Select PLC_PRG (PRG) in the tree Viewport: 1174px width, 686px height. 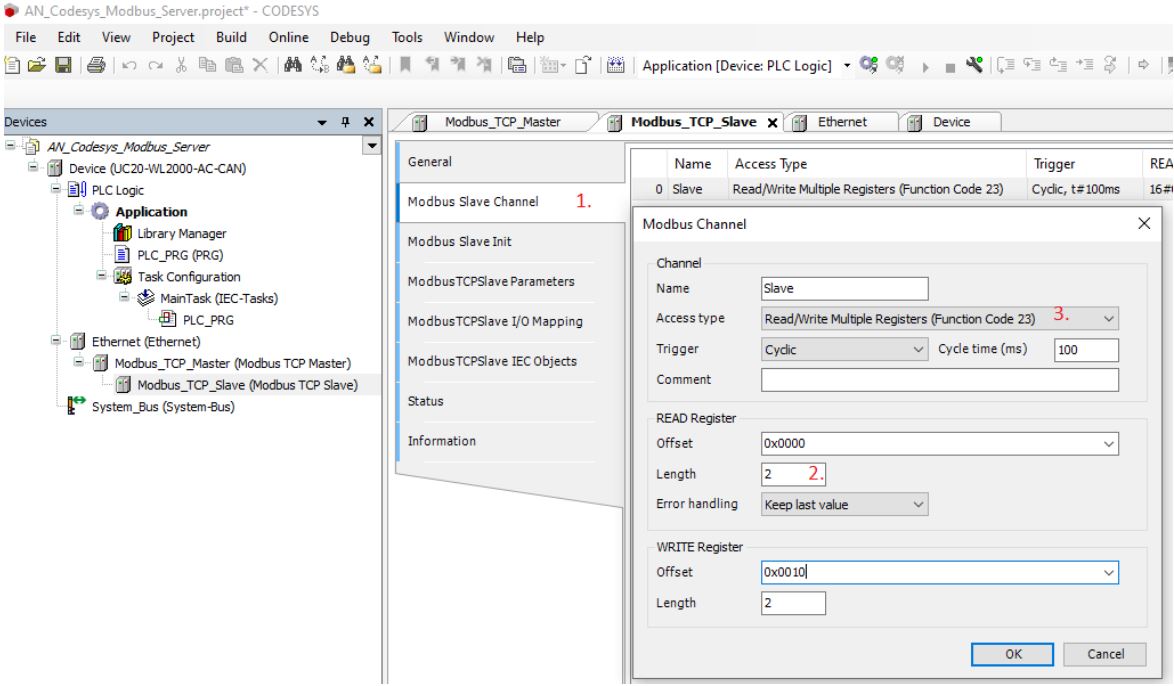coord(180,255)
